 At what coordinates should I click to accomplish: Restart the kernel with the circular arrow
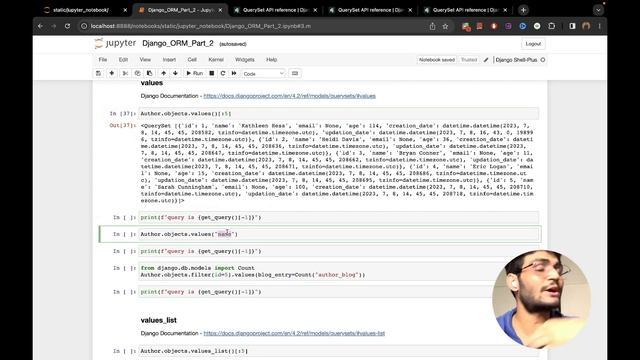tap(223, 73)
